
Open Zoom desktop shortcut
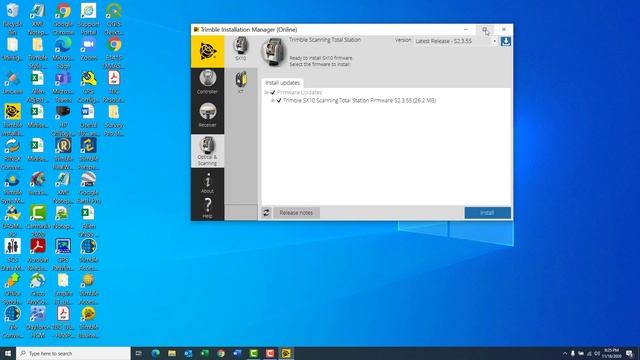[89, 49]
